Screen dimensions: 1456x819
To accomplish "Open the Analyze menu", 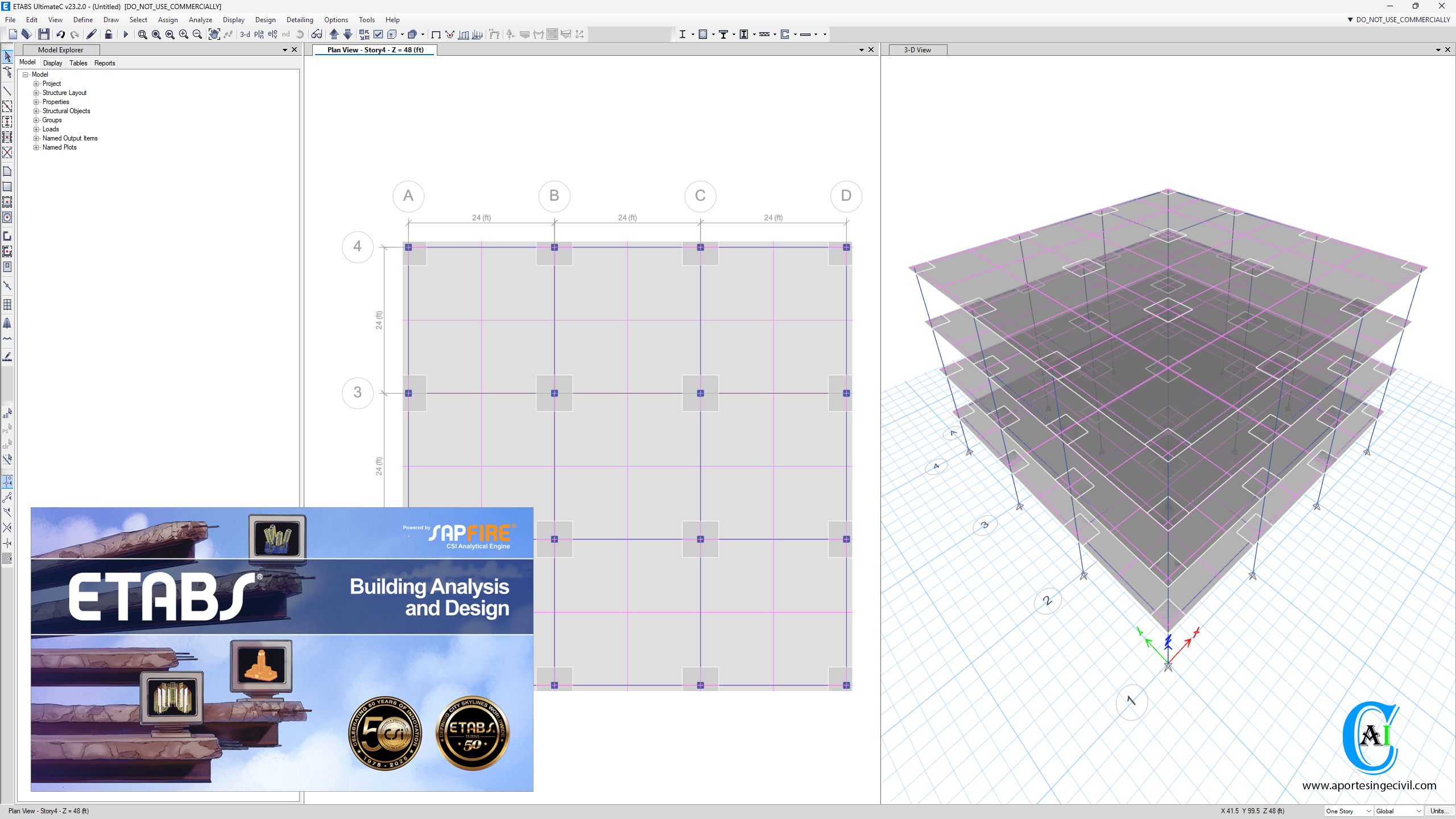I will (x=200, y=19).
